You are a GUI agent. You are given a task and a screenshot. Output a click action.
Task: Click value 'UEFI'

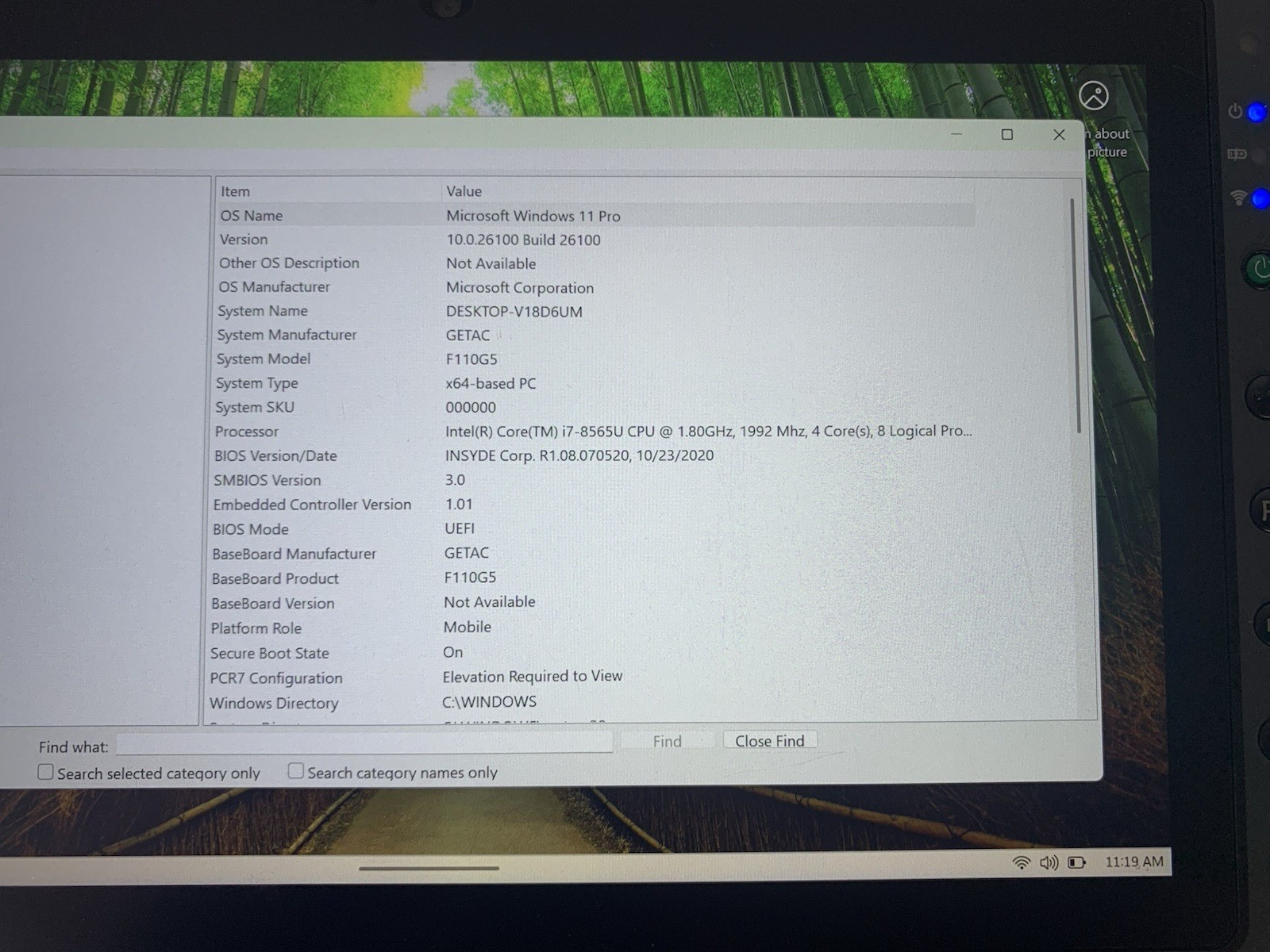tap(460, 528)
